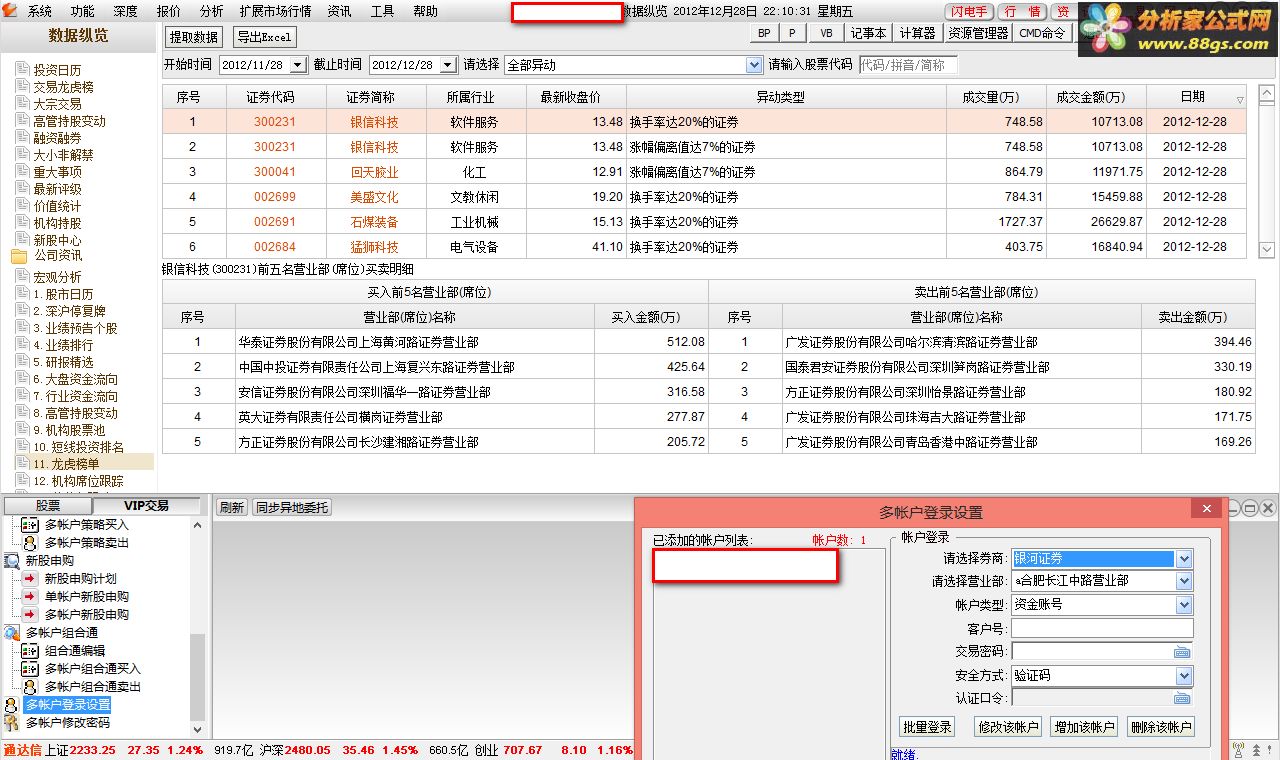Click the 提取数据 button
The height and width of the screenshot is (760, 1280).
(194, 37)
